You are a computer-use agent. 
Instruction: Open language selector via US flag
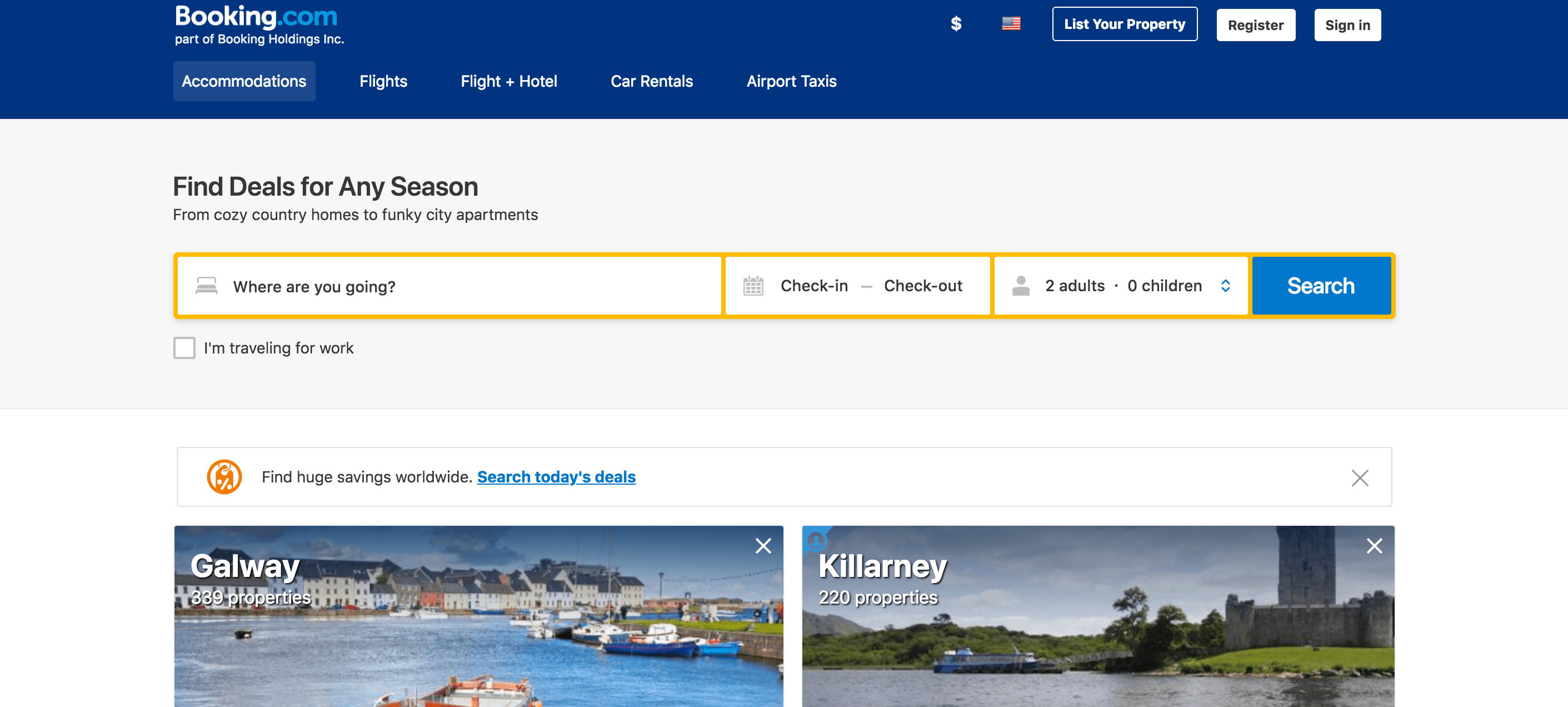pyautogui.click(x=1011, y=24)
